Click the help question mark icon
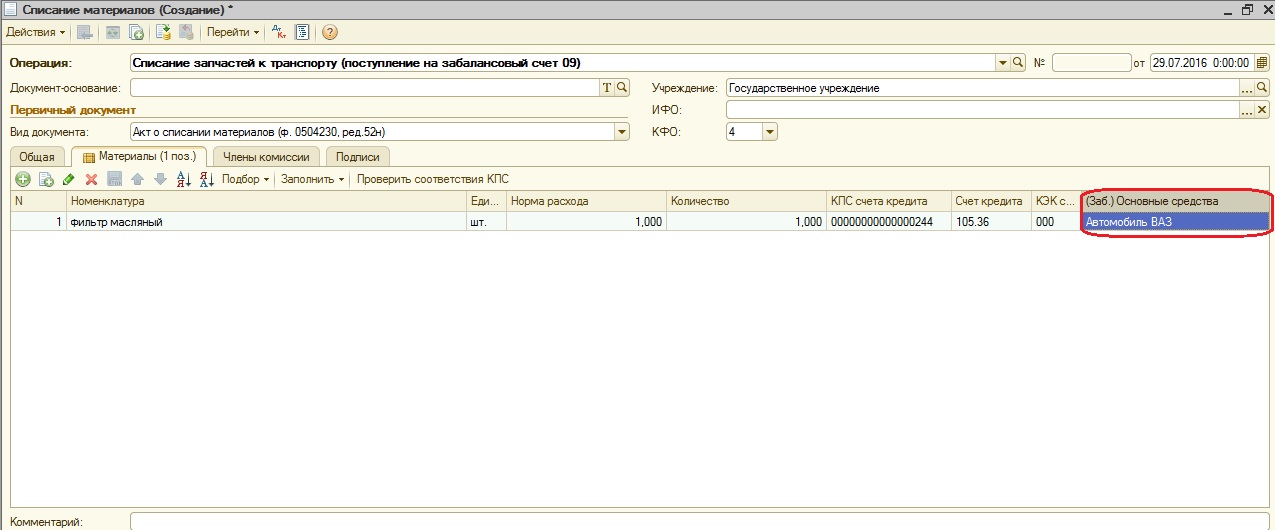 coord(329,32)
